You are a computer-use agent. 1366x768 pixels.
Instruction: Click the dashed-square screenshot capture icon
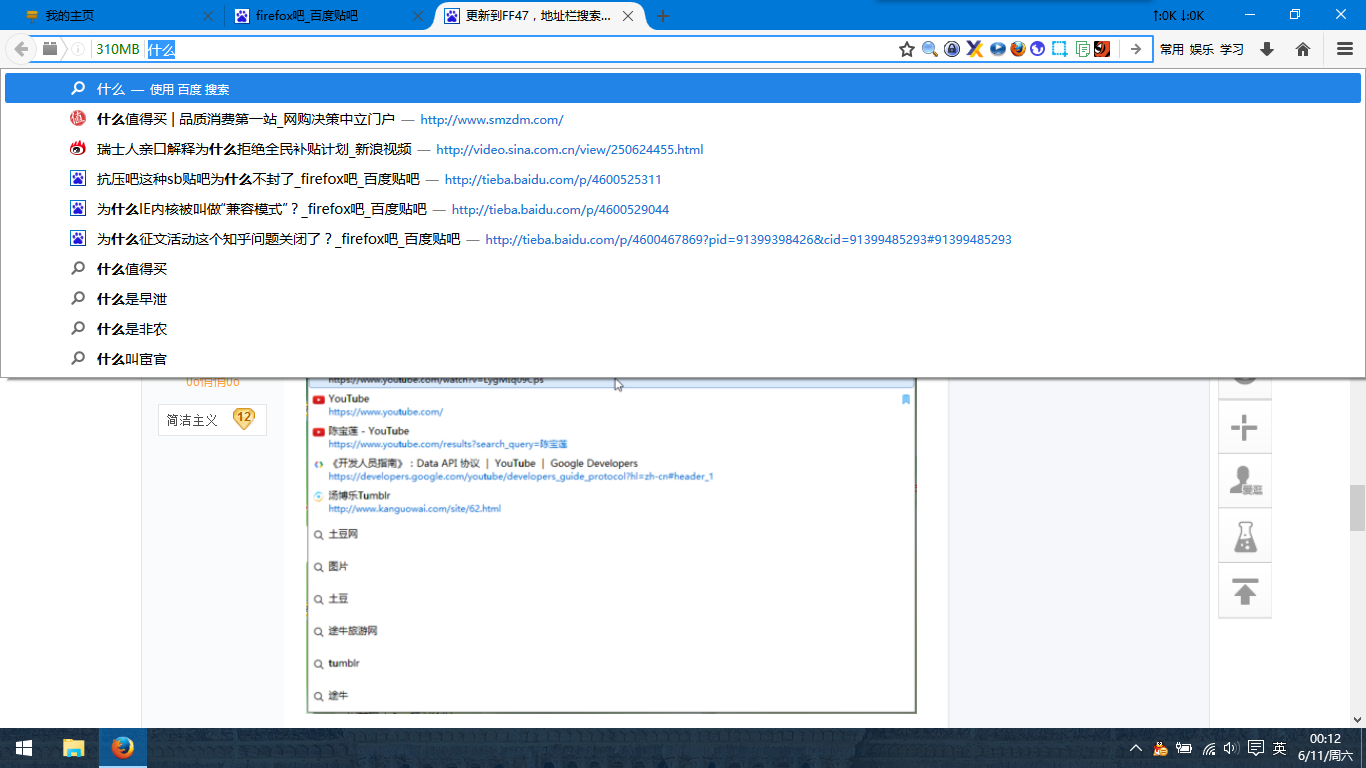1059,49
